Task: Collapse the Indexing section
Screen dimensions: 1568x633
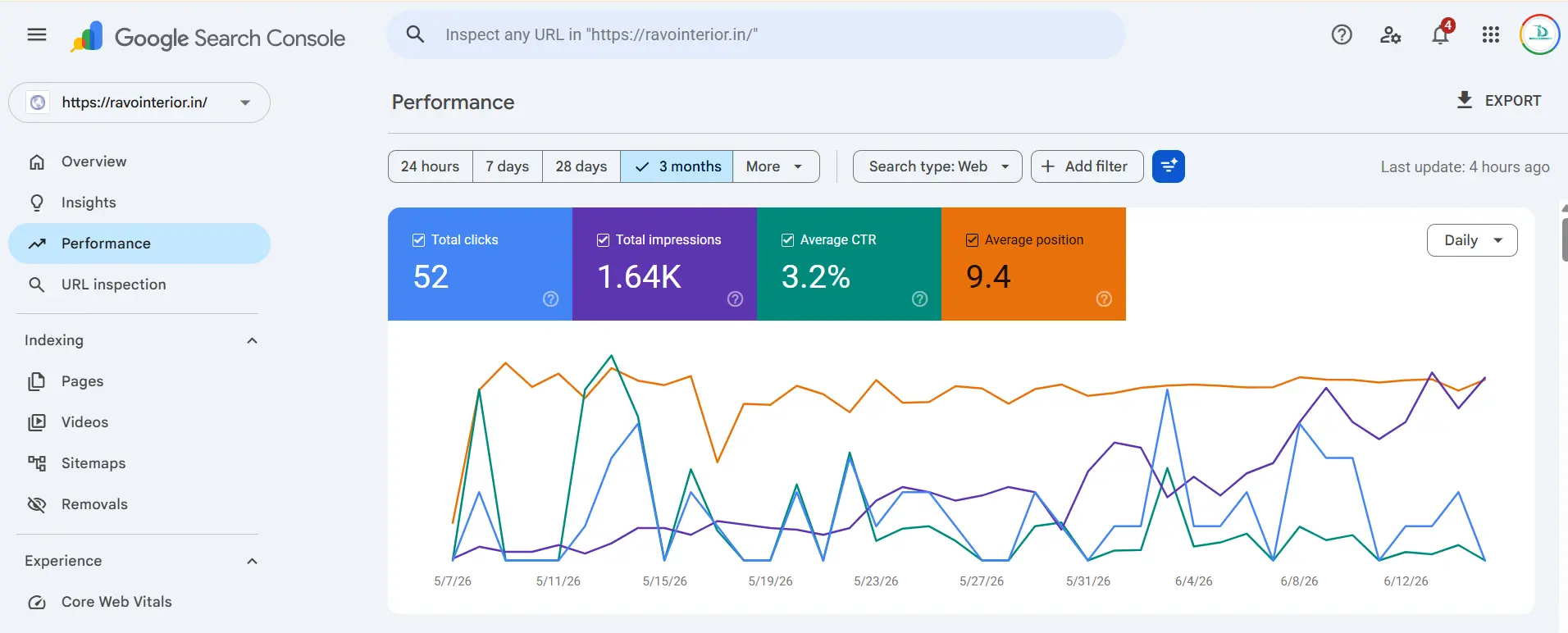Action: (x=253, y=340)
